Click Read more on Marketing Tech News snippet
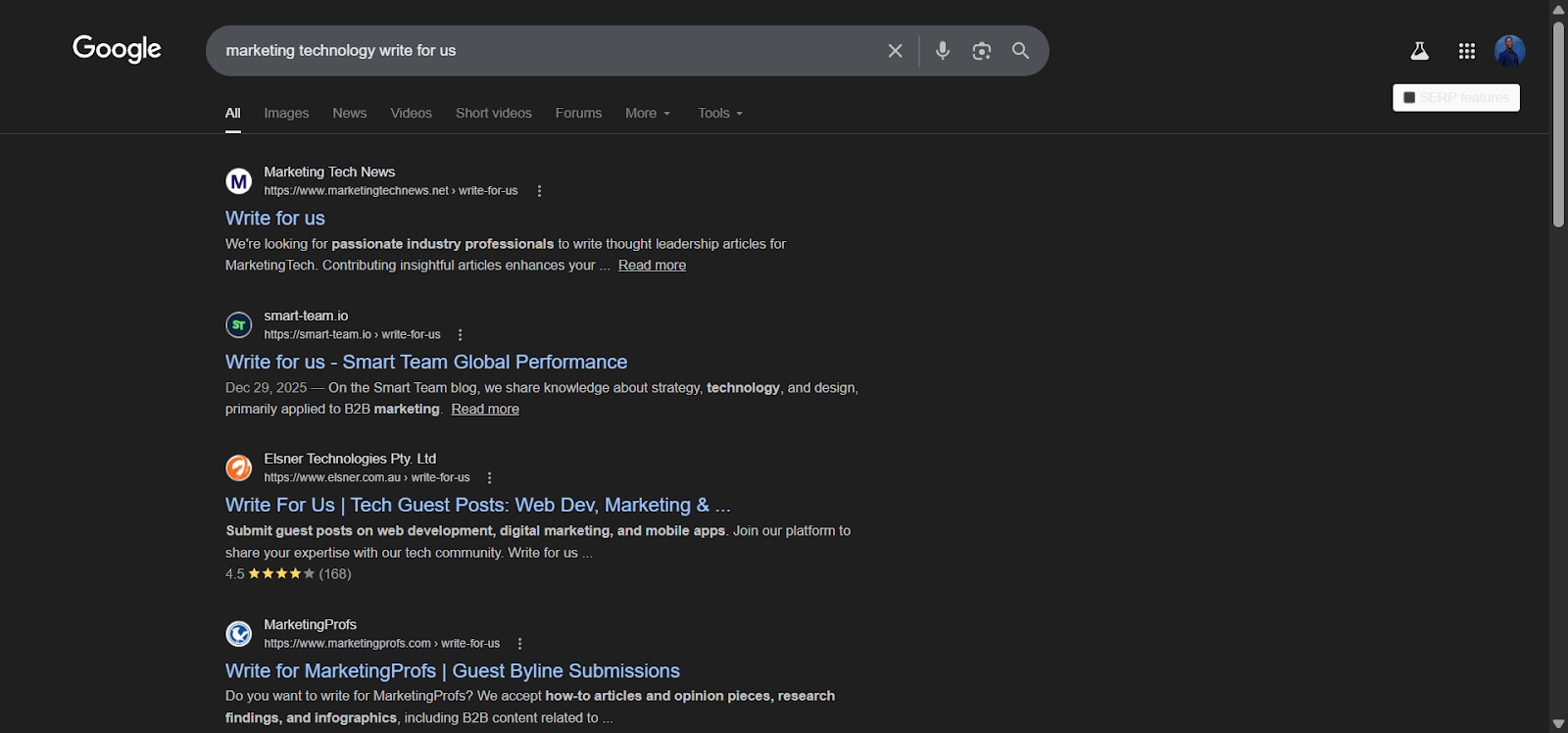1568x733 pixels. click(x=652, y=265)
